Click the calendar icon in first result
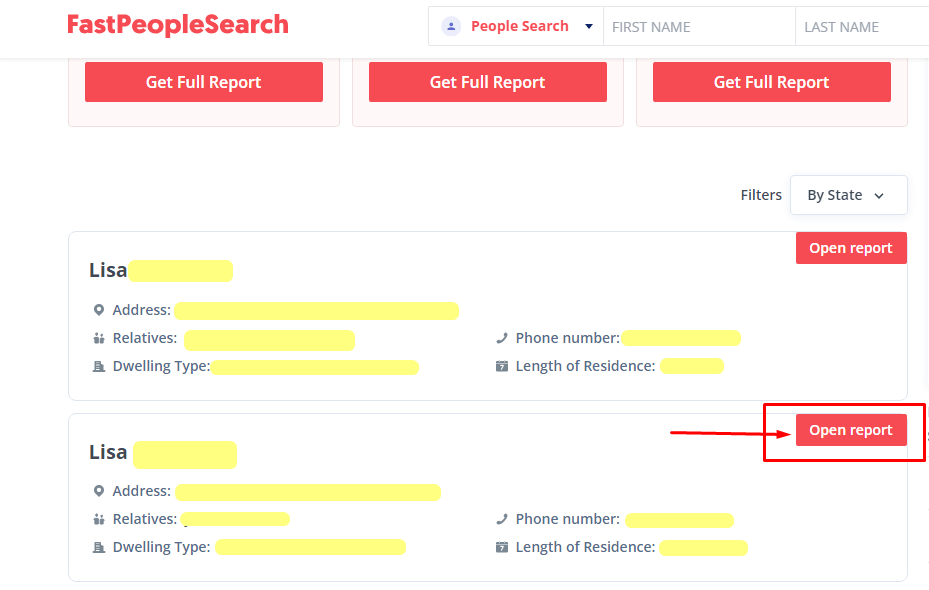 coord(502,366)
